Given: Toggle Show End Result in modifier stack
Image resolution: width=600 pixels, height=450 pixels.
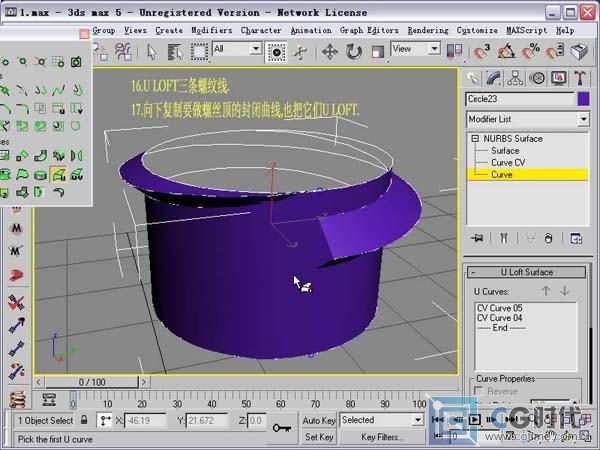Looking at the screenshot, I should coord(504,238).
